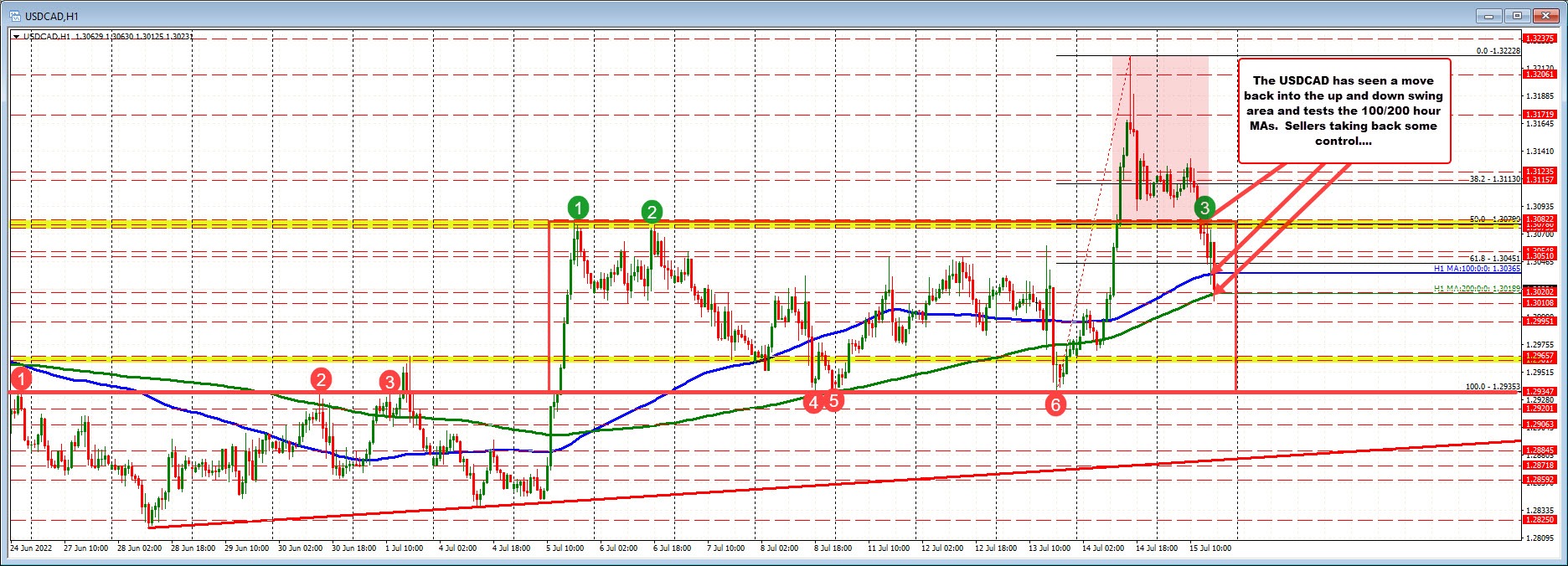Click the 1.28335 scale value on price axis
The height and width of the screenshot is (566, 1568).
(x=1540, y=510)
